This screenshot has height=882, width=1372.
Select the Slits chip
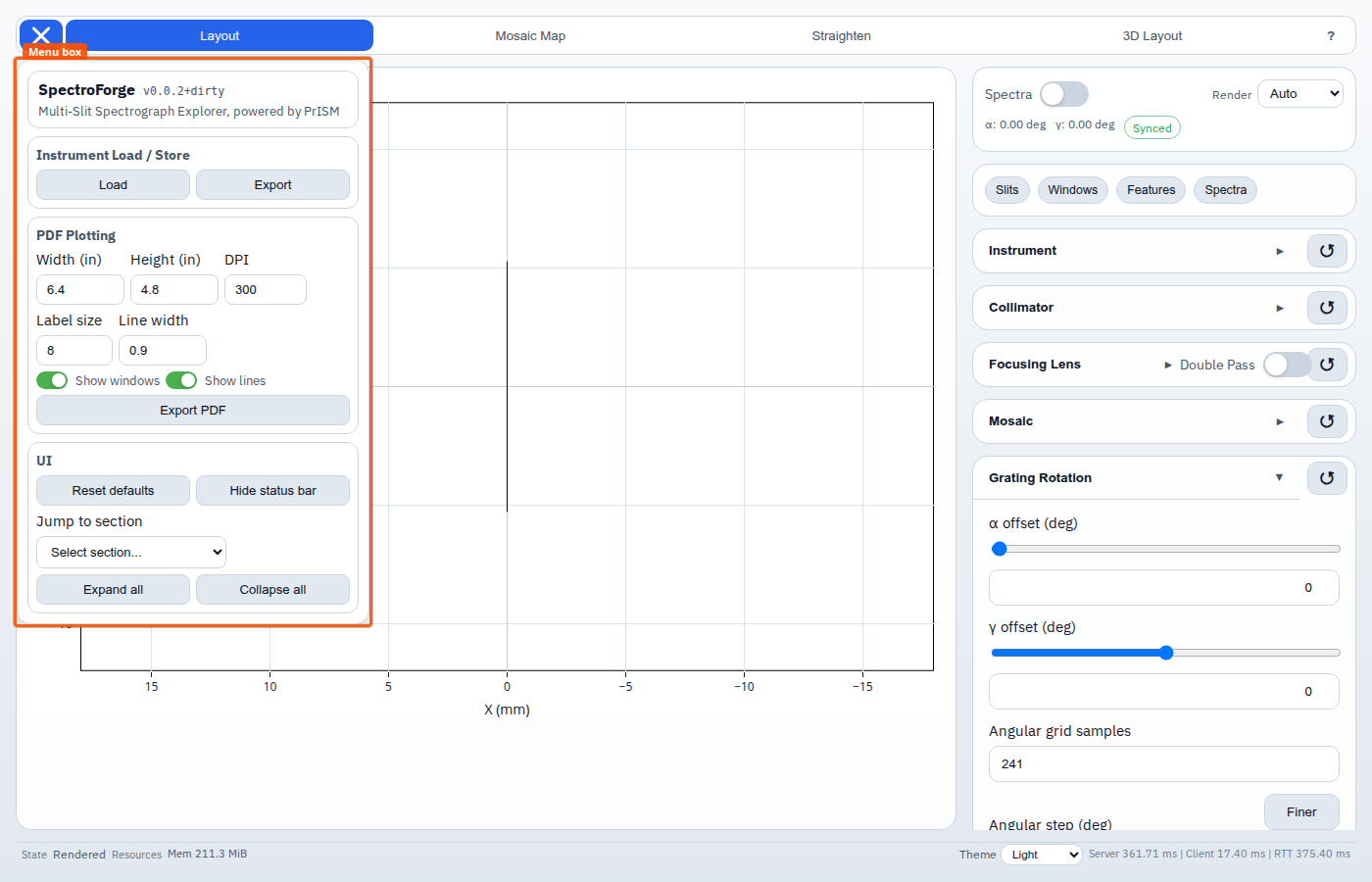pyautogui.click(x=1007, y=190)
